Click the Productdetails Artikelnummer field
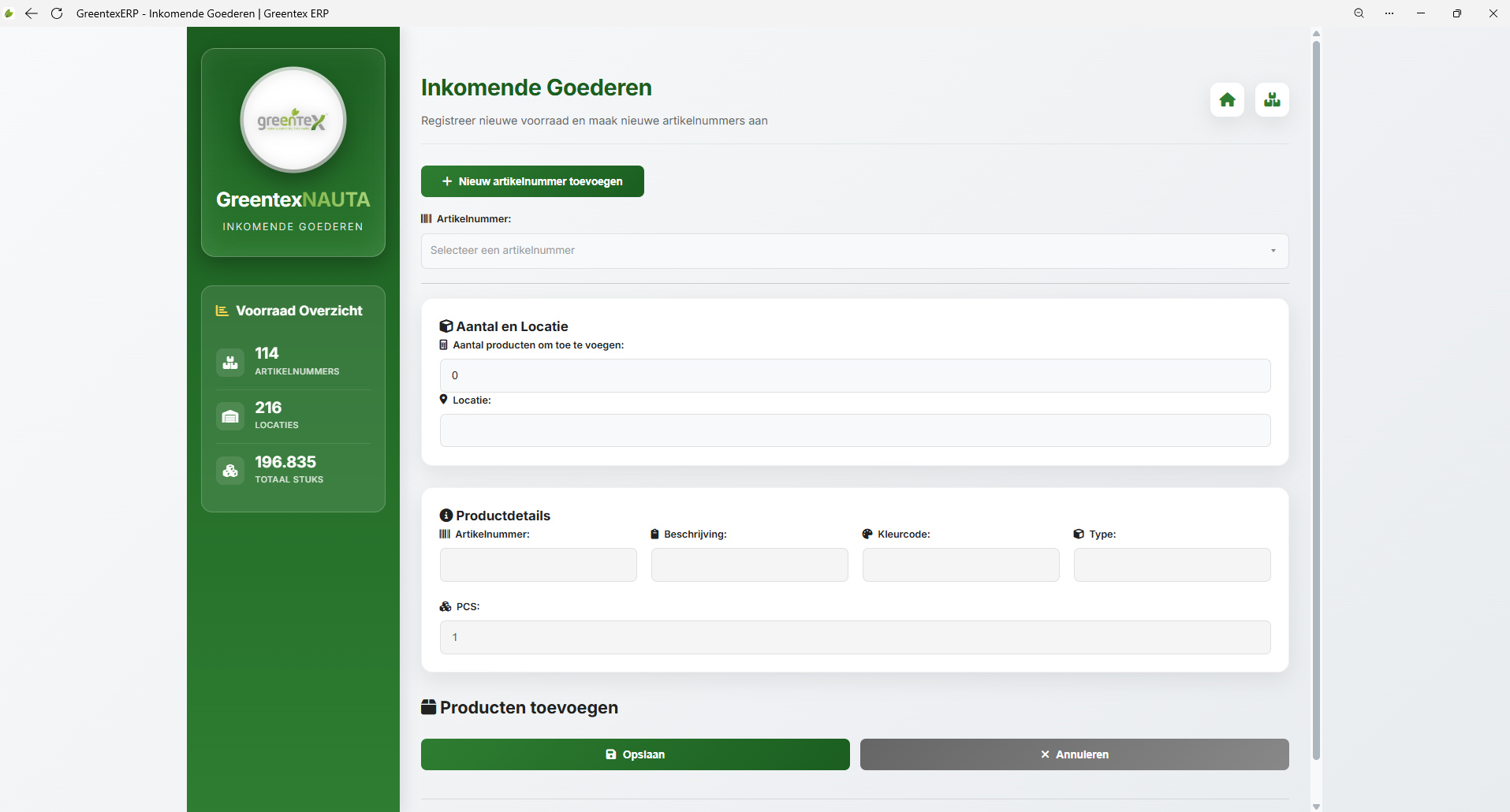Image resolution: width=1510 pixels, height=812 pixels. click(x=539, y=565)
